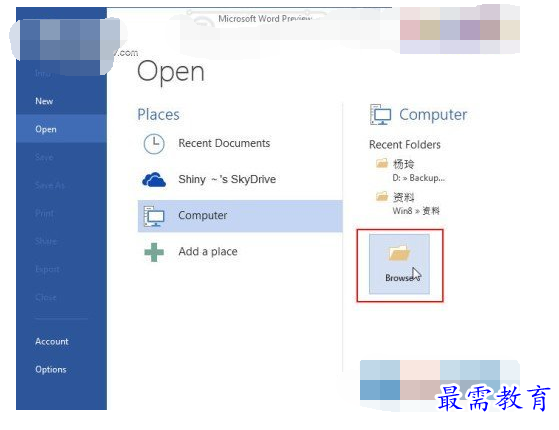The image size is (559, 430).
Task: Click the 杨玲 folder icon
Action: [382, 163]
